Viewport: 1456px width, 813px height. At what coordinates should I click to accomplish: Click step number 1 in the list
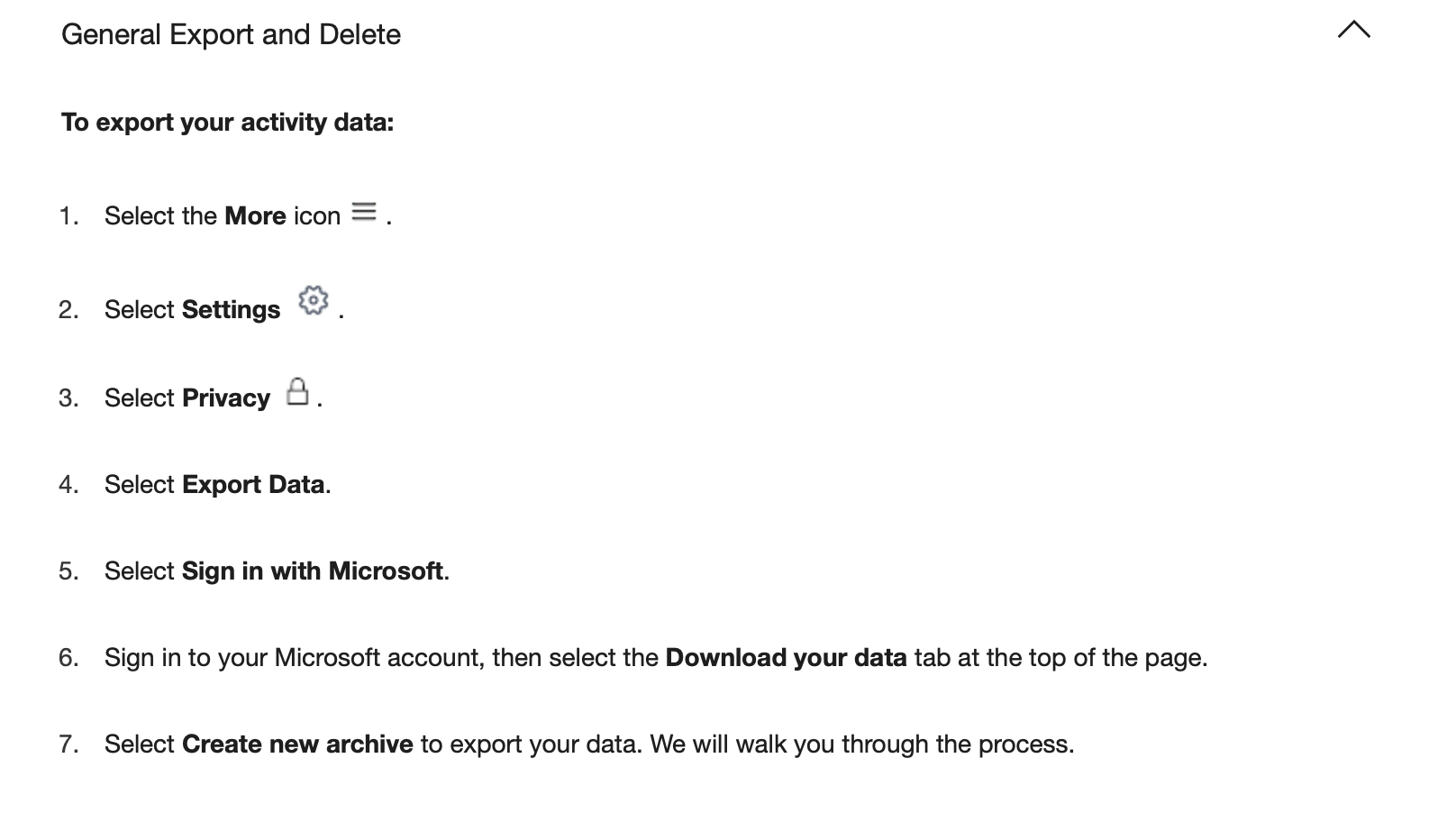point(68,215)
